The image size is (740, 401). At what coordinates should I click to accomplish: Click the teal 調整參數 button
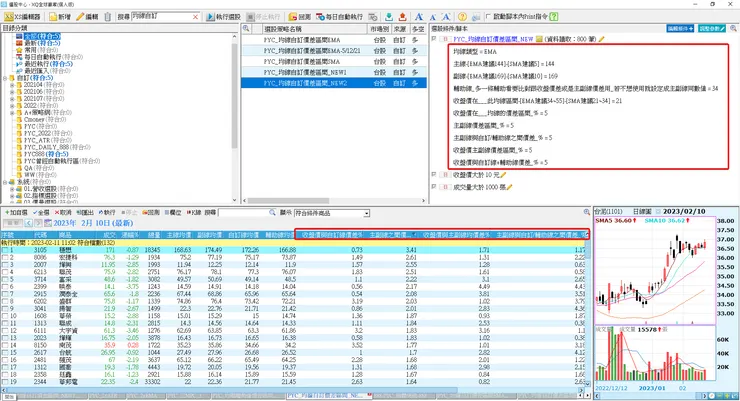coord(712,29)
